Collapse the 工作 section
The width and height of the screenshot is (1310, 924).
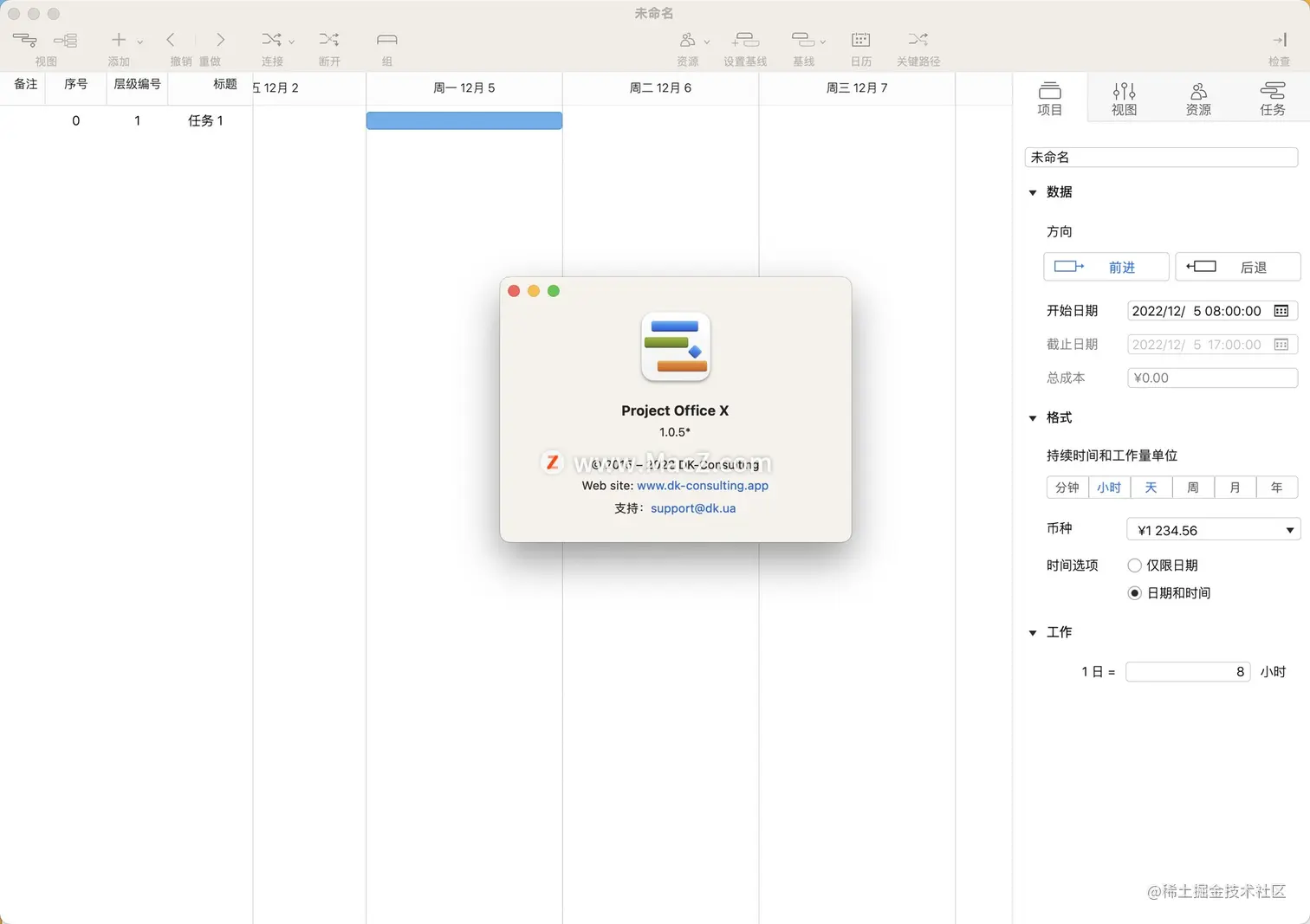coord(1033,633)
